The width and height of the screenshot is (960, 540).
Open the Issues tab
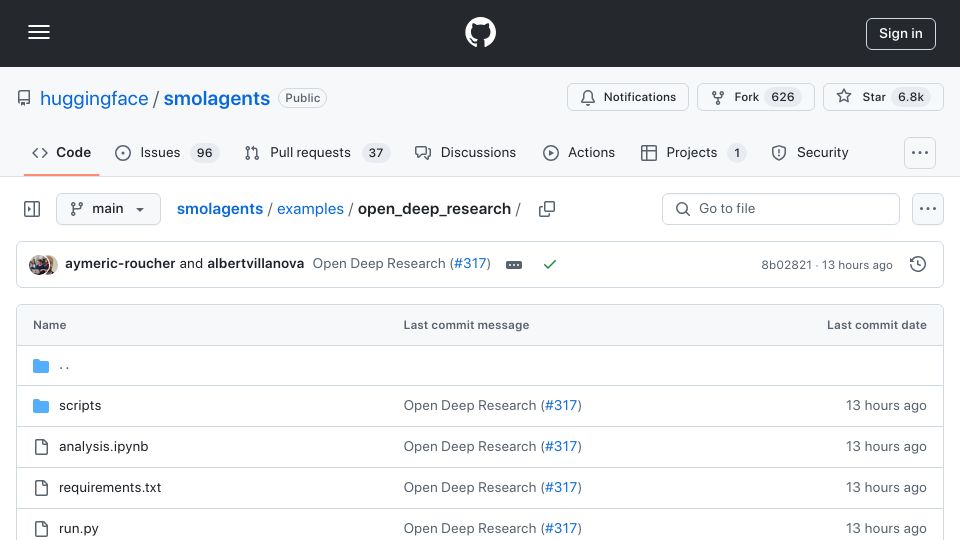pyautogui.click(x=167, y=152)
